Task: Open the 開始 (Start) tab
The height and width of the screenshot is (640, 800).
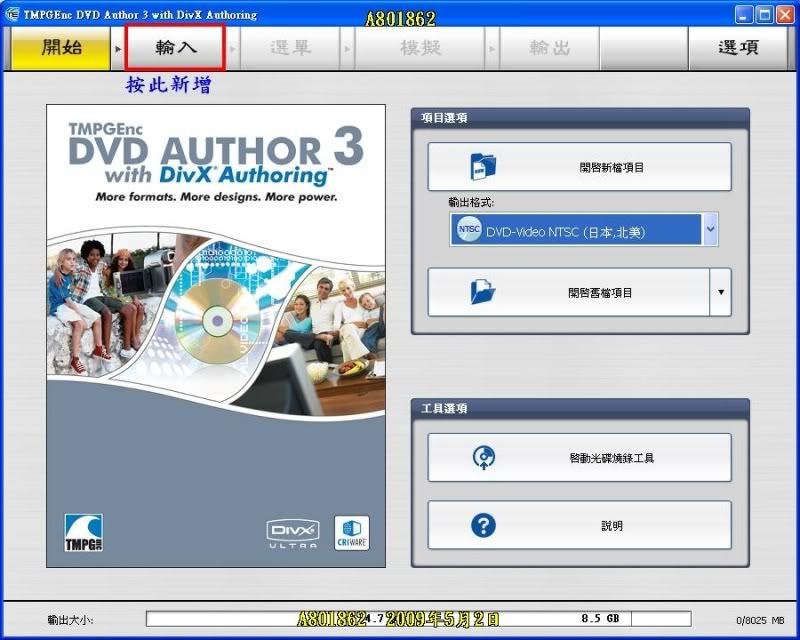Action: (x=61, y=48)
